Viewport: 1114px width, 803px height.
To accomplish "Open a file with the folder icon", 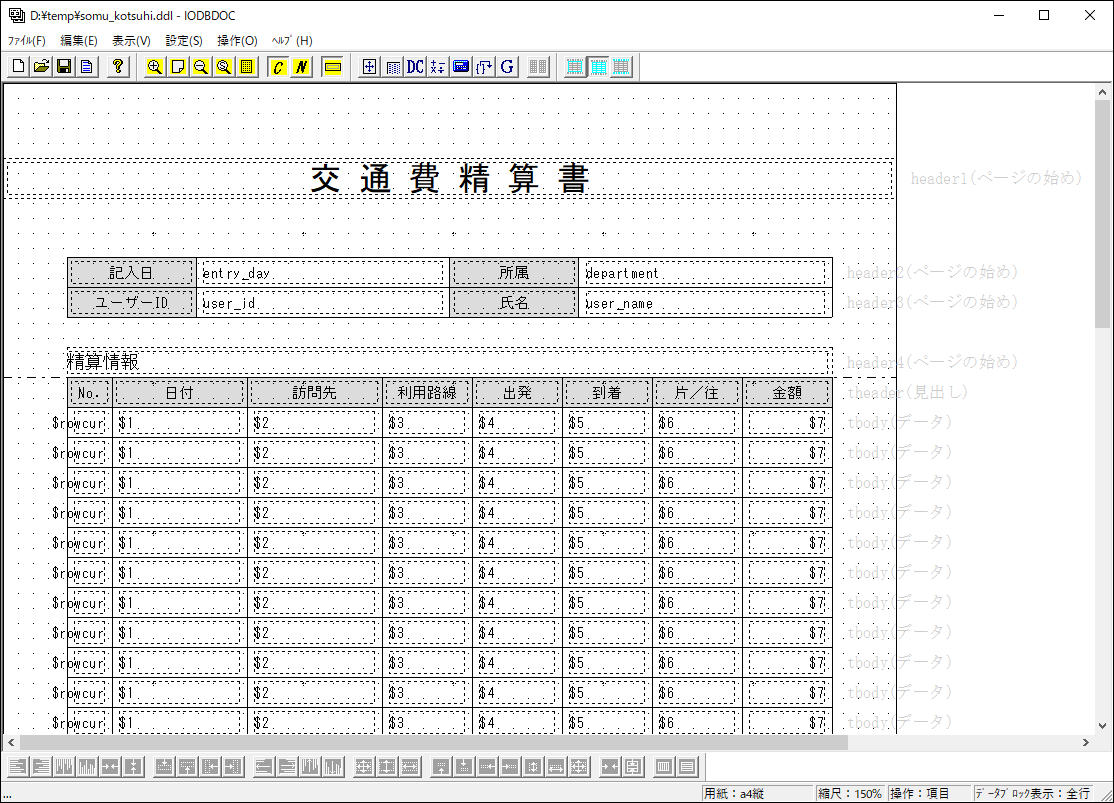I will point(41,67).
